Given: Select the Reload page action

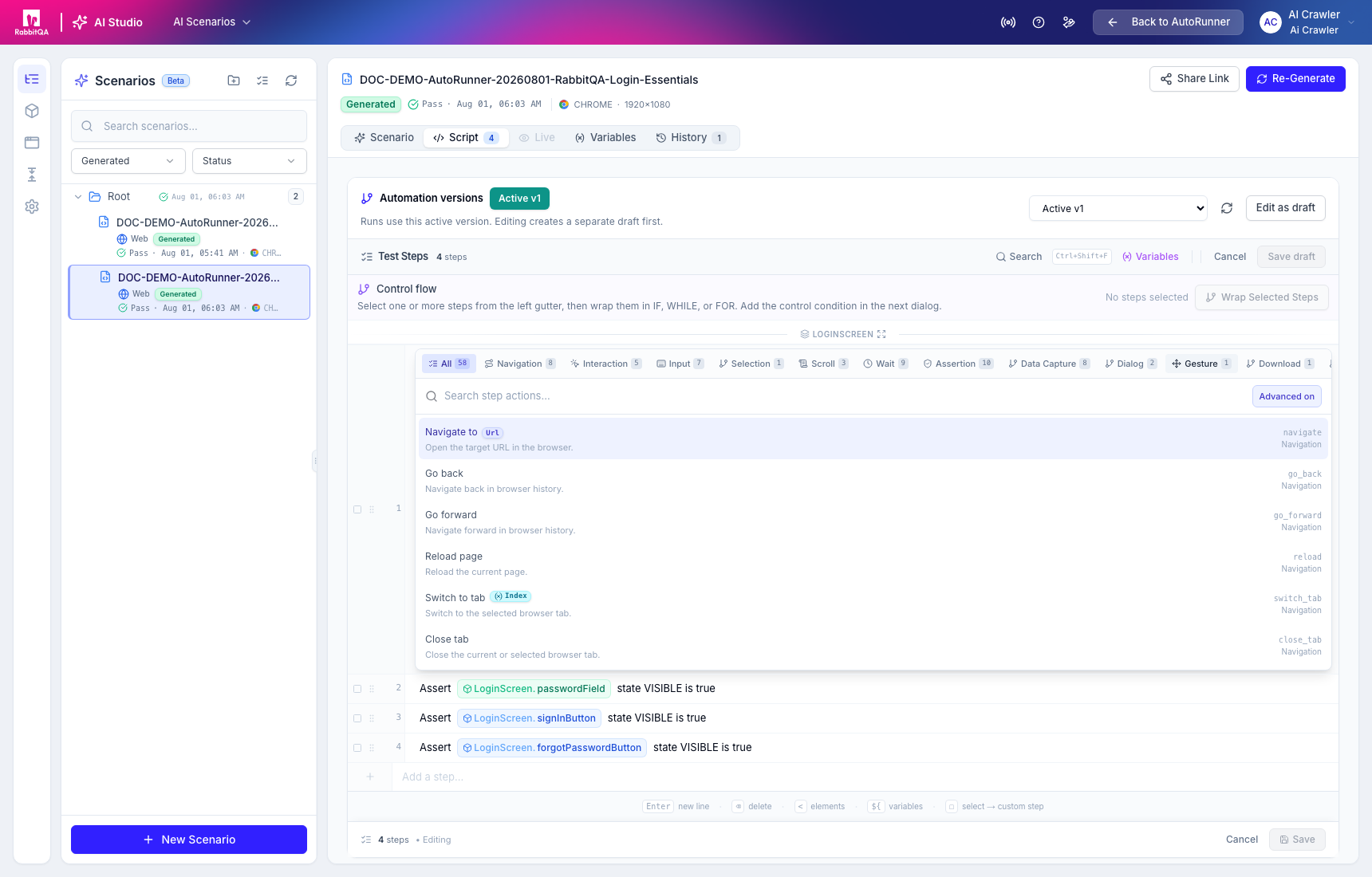Looking at the screenshot, I should tap(873, 563).
